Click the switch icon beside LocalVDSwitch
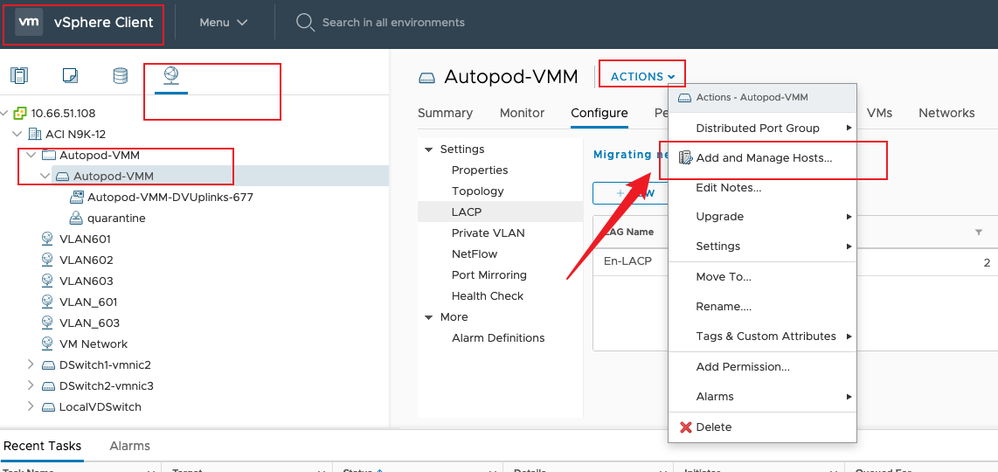Image resolution: width=998 pixels, height=472 pixels. click(48, 408)
